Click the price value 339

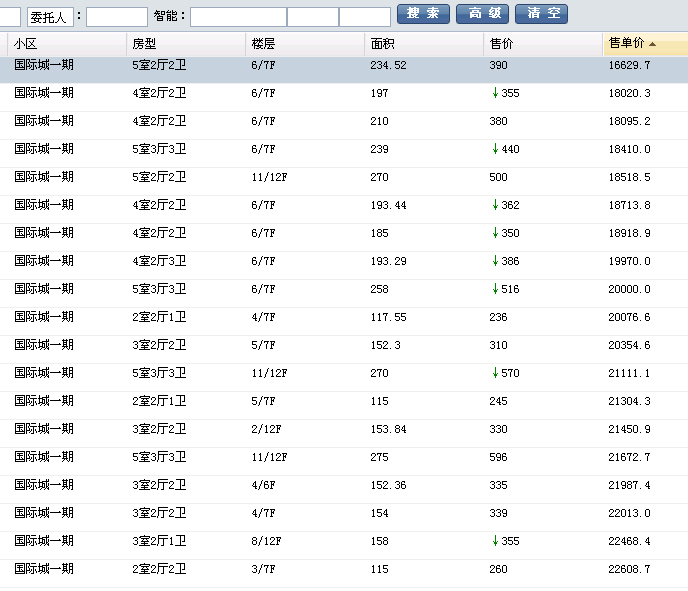[x=498, y=514]
